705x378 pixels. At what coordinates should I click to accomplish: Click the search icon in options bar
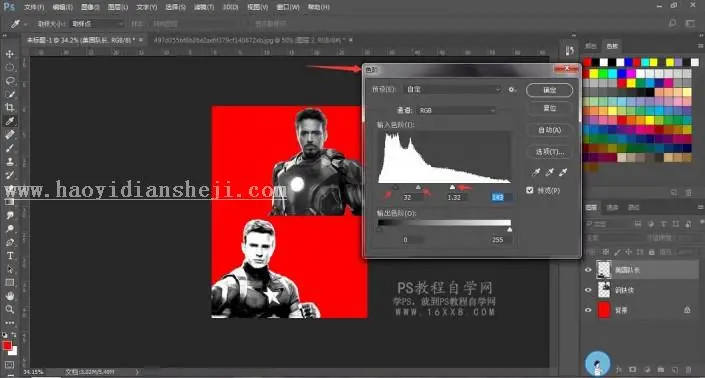673,23
